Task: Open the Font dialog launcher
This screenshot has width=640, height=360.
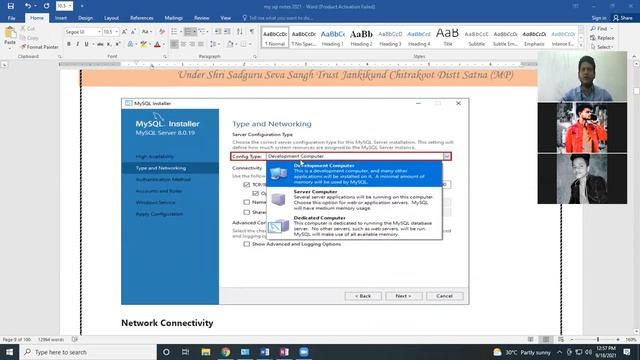Action: (165, 56)
